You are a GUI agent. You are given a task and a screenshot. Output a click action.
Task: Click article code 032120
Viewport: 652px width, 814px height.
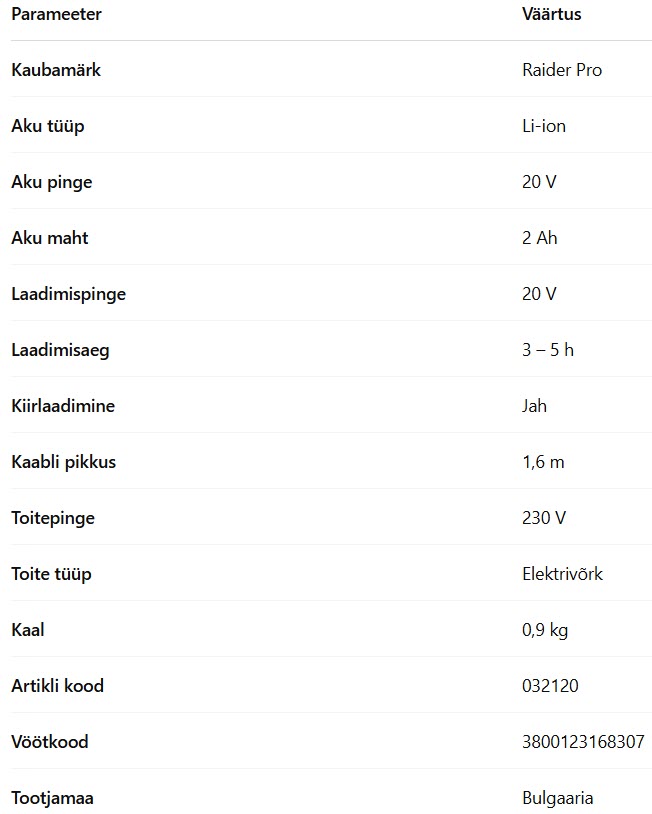[x=550, y=686]
